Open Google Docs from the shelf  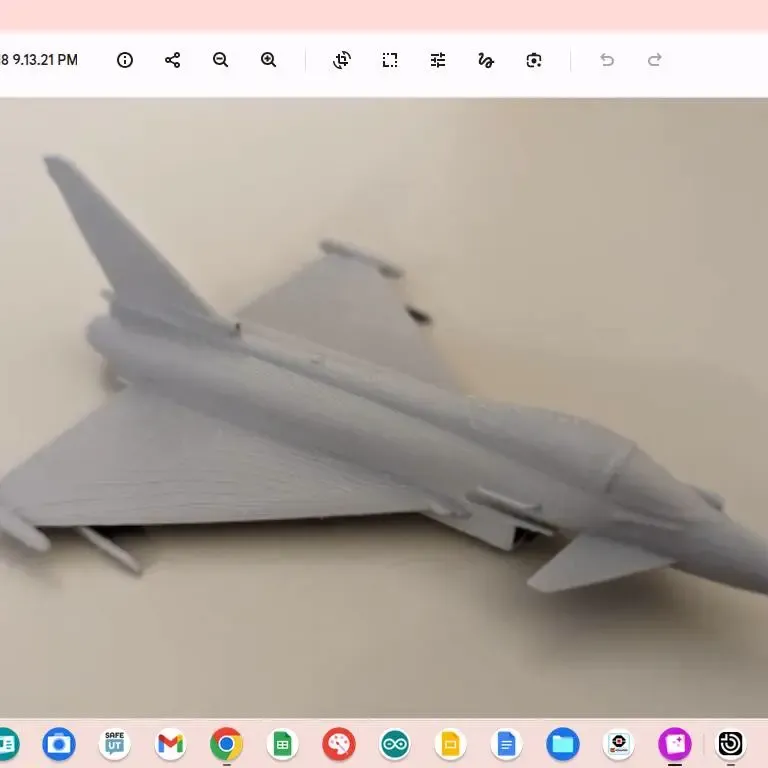point(506,744)
